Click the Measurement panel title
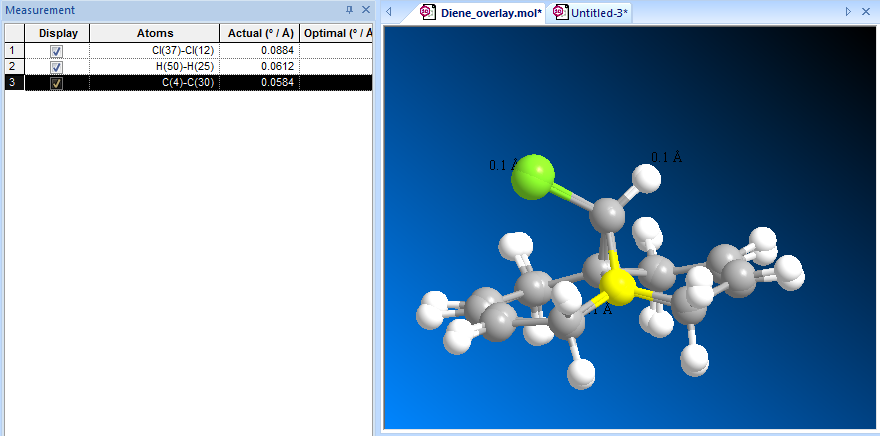Image resolution: width=880 pixels, height=436 pixels. click(x=40, y=10)
